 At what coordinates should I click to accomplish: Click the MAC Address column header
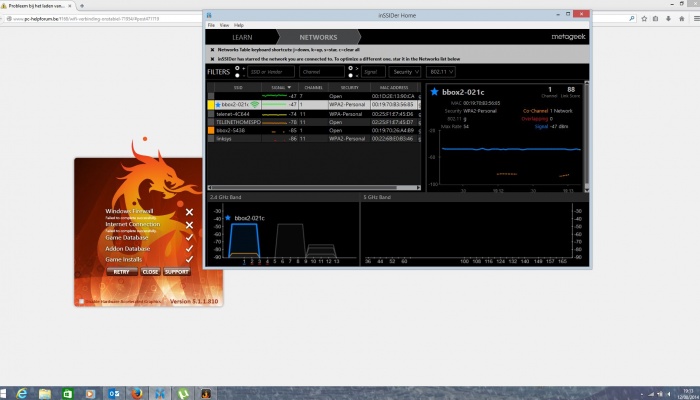click(394, 88)
